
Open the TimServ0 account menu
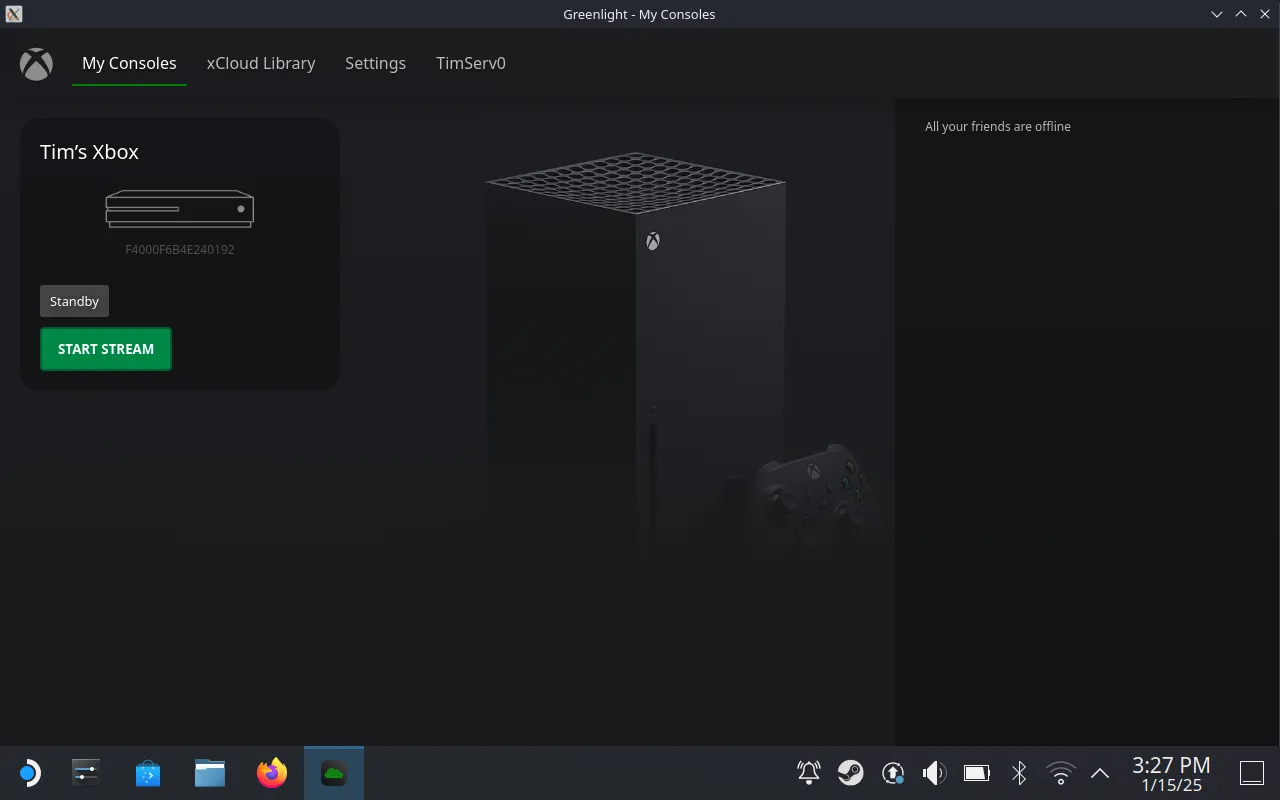point(470,63)
